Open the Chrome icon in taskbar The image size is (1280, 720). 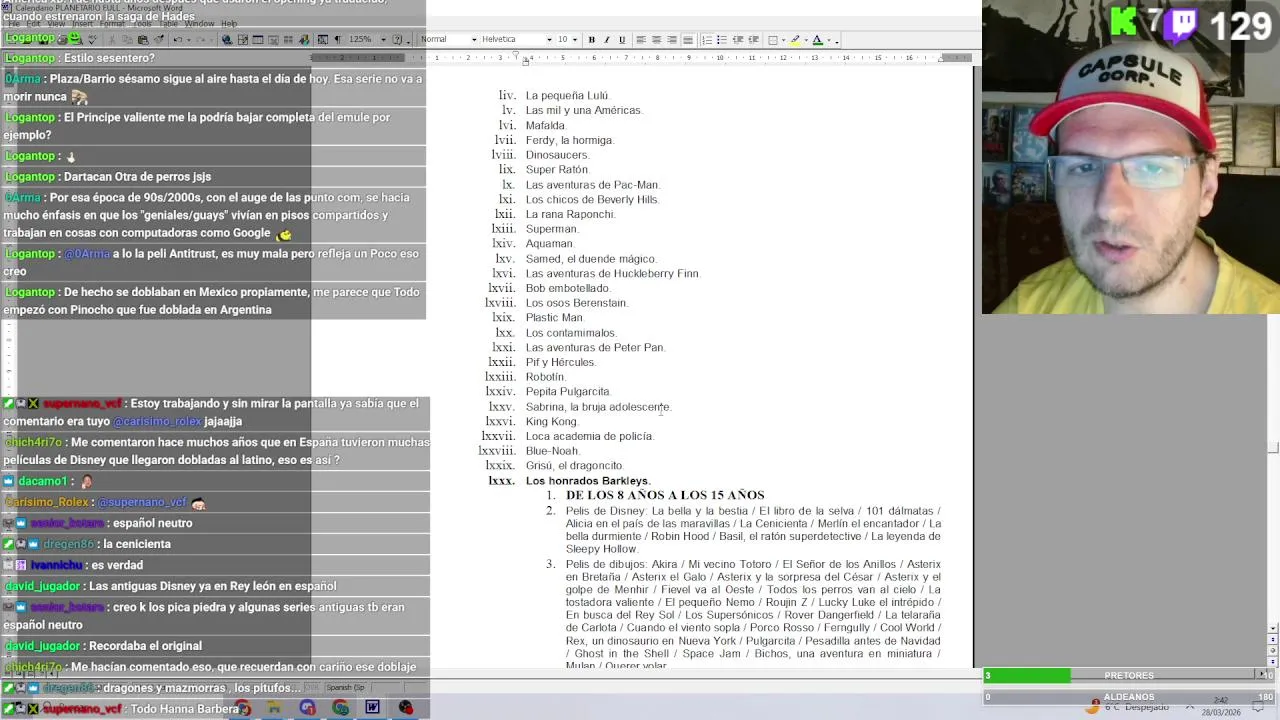340,707
